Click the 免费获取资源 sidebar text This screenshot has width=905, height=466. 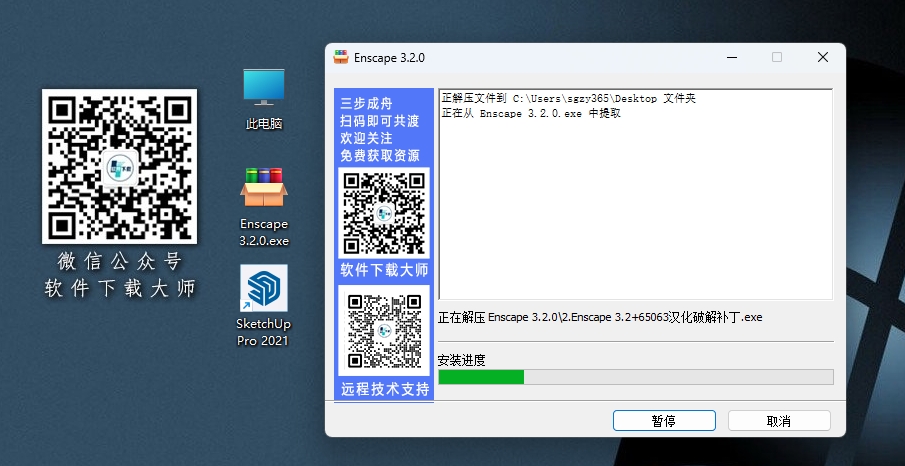coord(380,156)
